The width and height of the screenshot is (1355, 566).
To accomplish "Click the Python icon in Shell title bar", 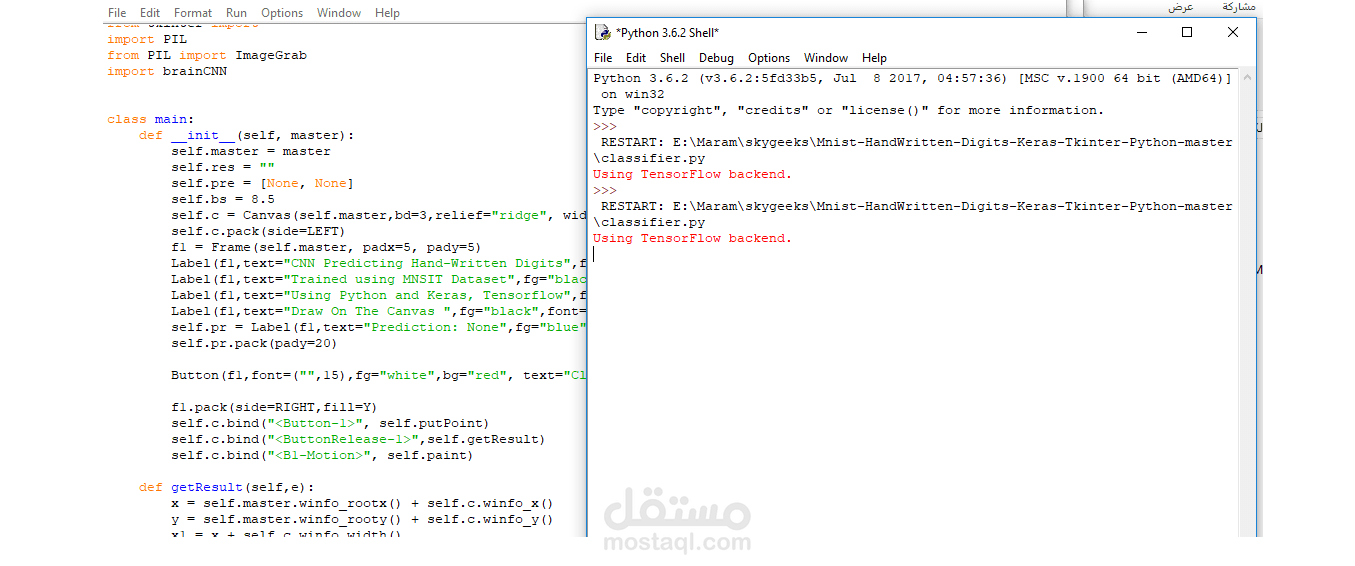I will [x=602, y=33].
